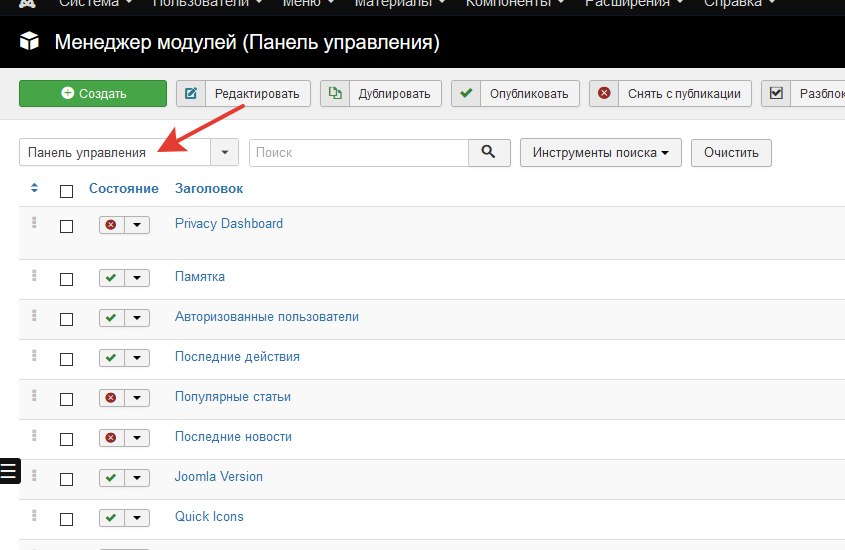
Task: Check the Последние действия row checkbox
Action: [x=66, y=359]
